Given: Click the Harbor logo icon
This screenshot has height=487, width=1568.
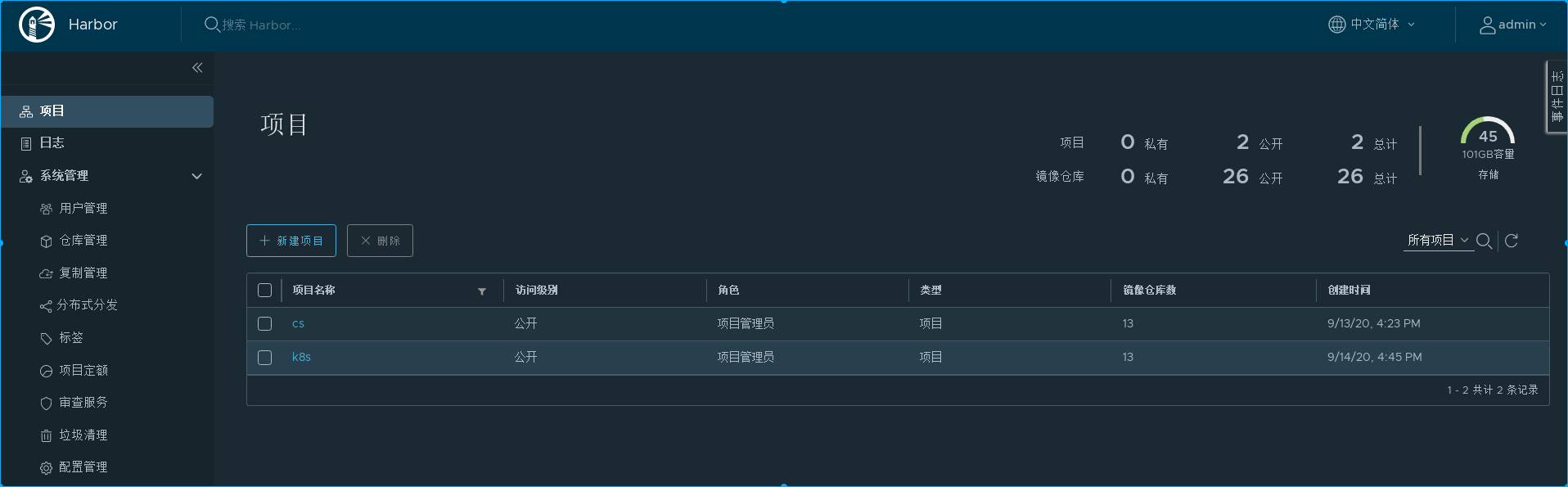Looking at the screenshot, I should click(37, 25).
